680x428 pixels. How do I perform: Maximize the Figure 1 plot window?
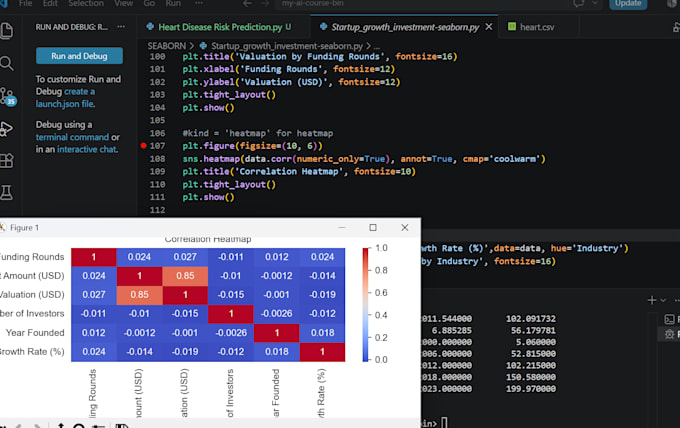point(373,228)
